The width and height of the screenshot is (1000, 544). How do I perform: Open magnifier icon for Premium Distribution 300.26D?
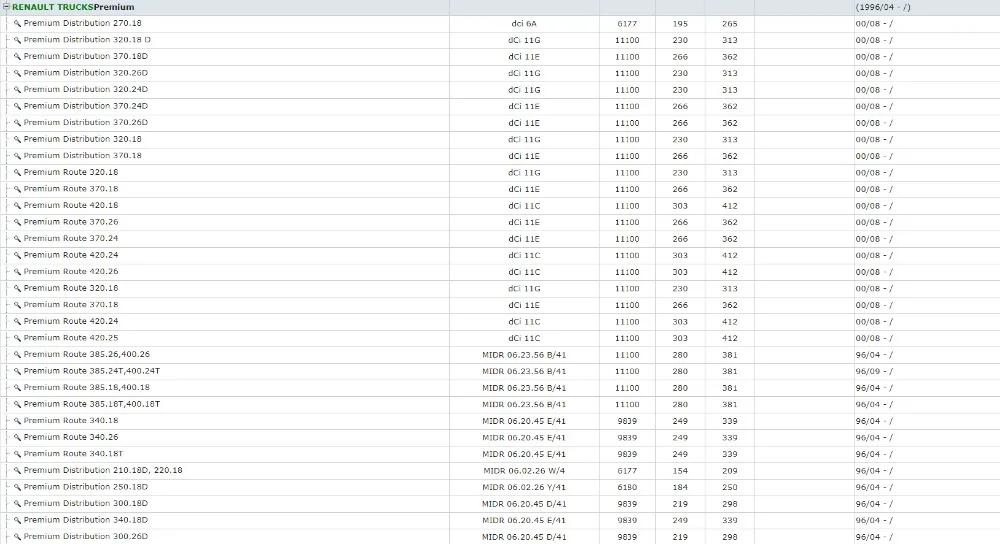pos(17,538)
